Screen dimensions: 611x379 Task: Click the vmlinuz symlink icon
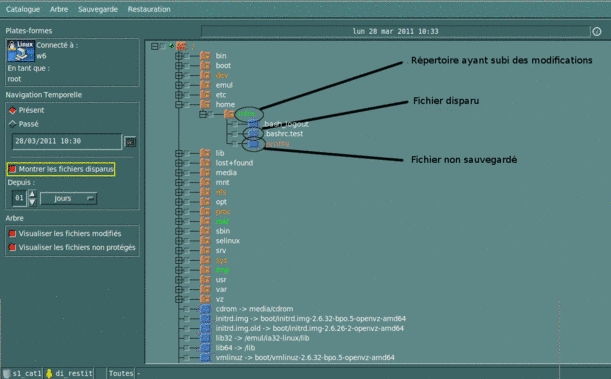click(x=205, y=358)
